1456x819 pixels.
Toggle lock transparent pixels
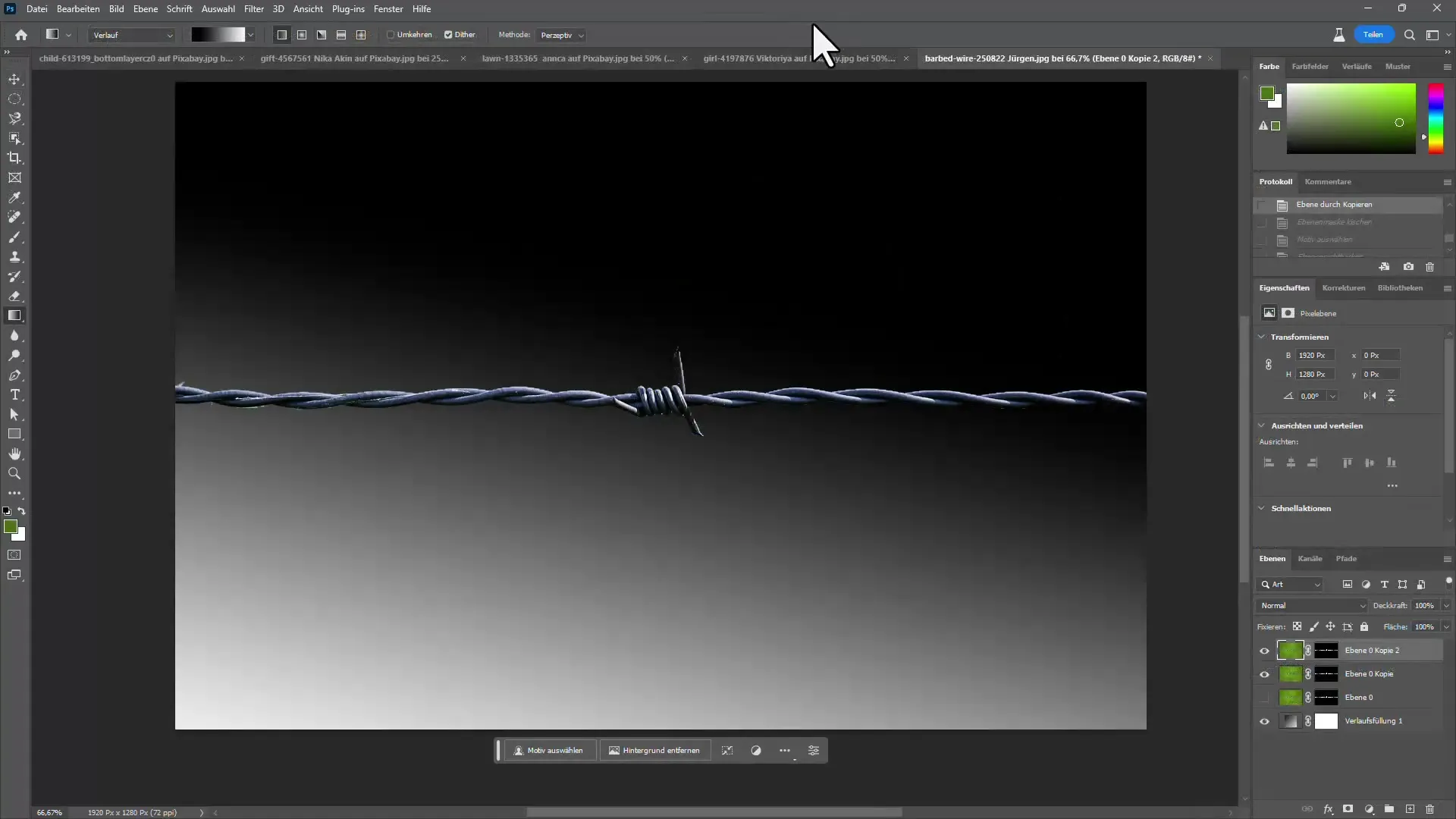pos(1297,627)
